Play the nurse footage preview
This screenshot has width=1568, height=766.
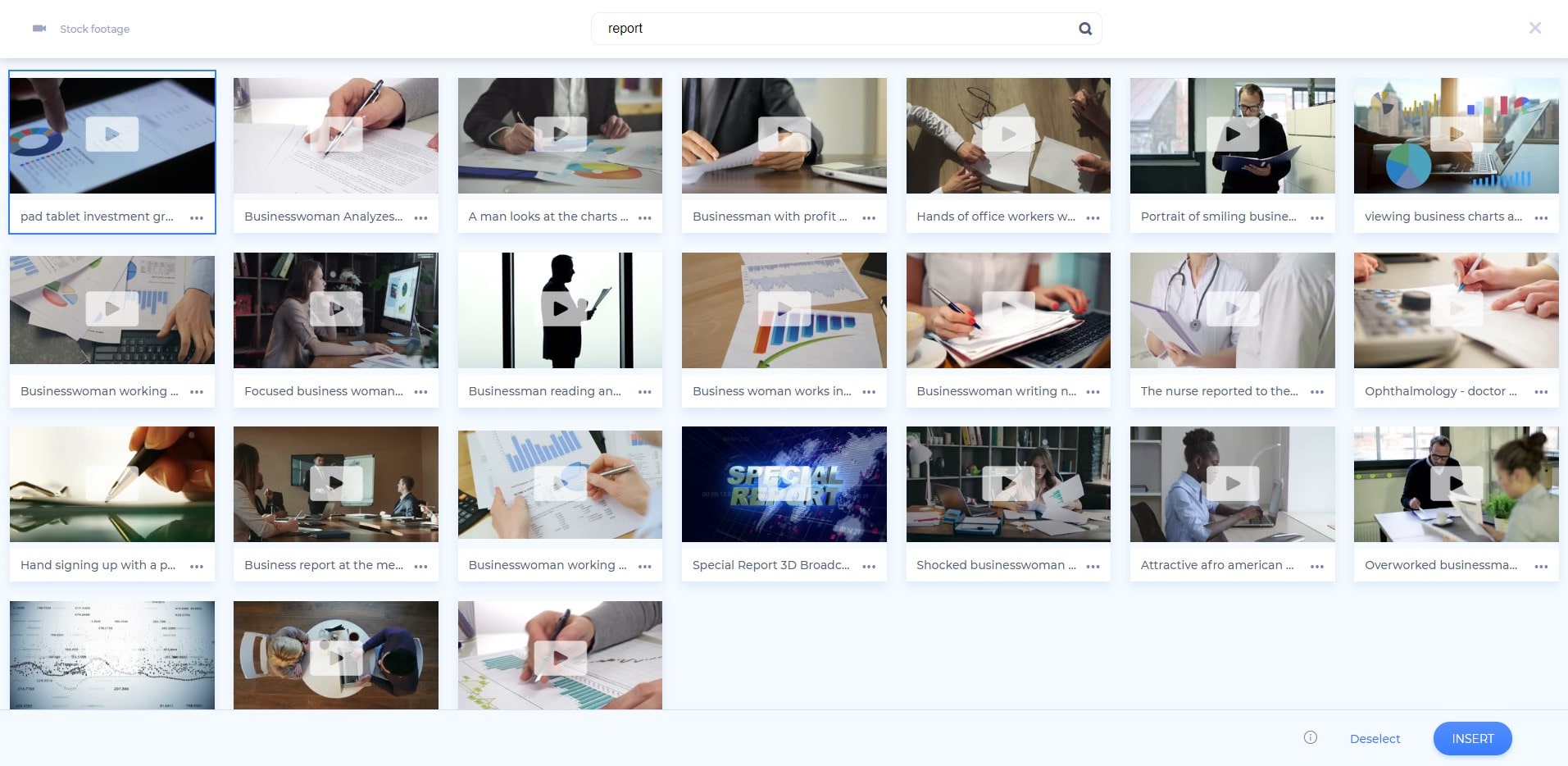click(x=1233, y=309)
